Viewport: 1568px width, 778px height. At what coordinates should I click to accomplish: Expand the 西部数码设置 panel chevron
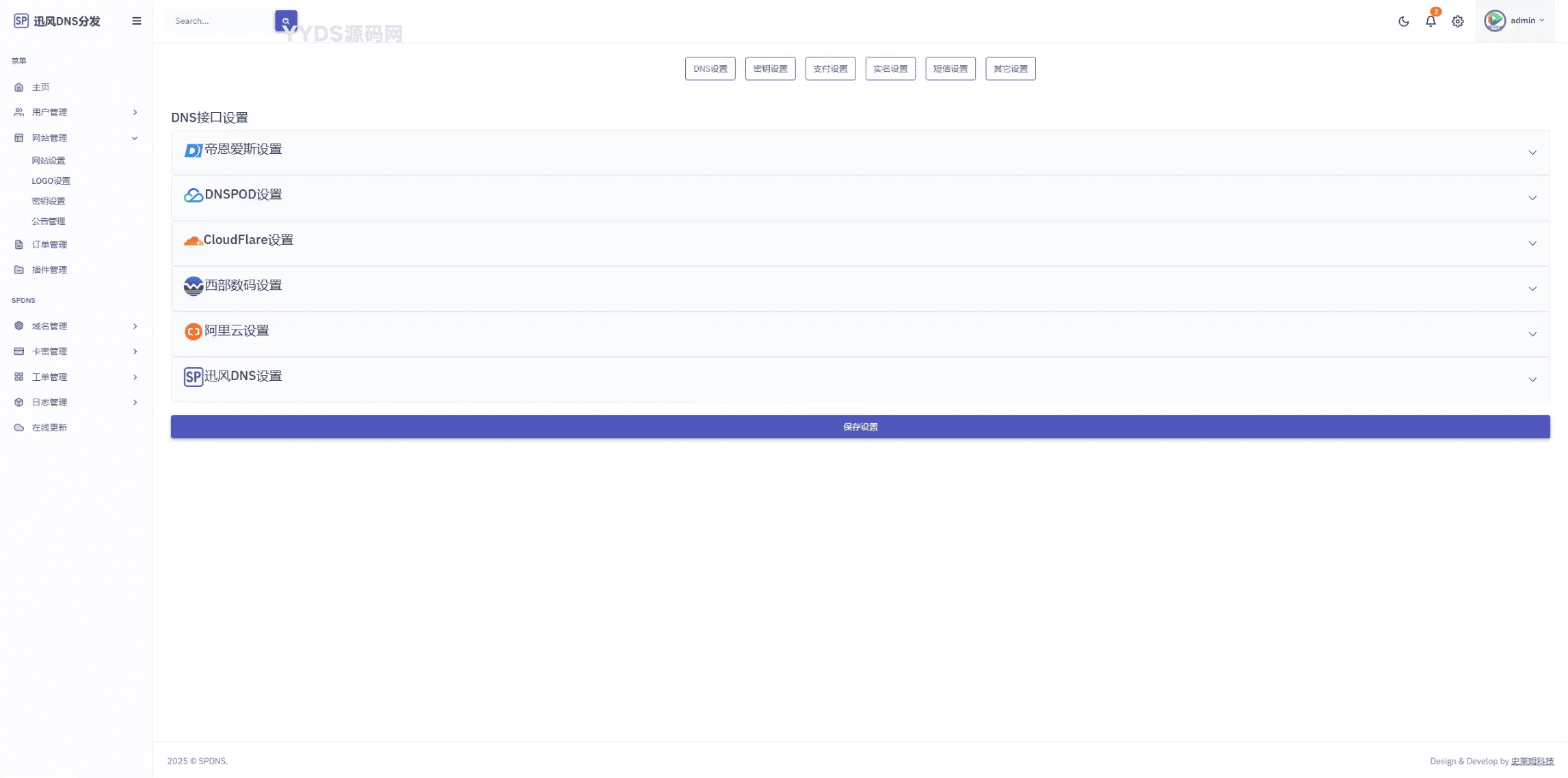coord(1532,289)
